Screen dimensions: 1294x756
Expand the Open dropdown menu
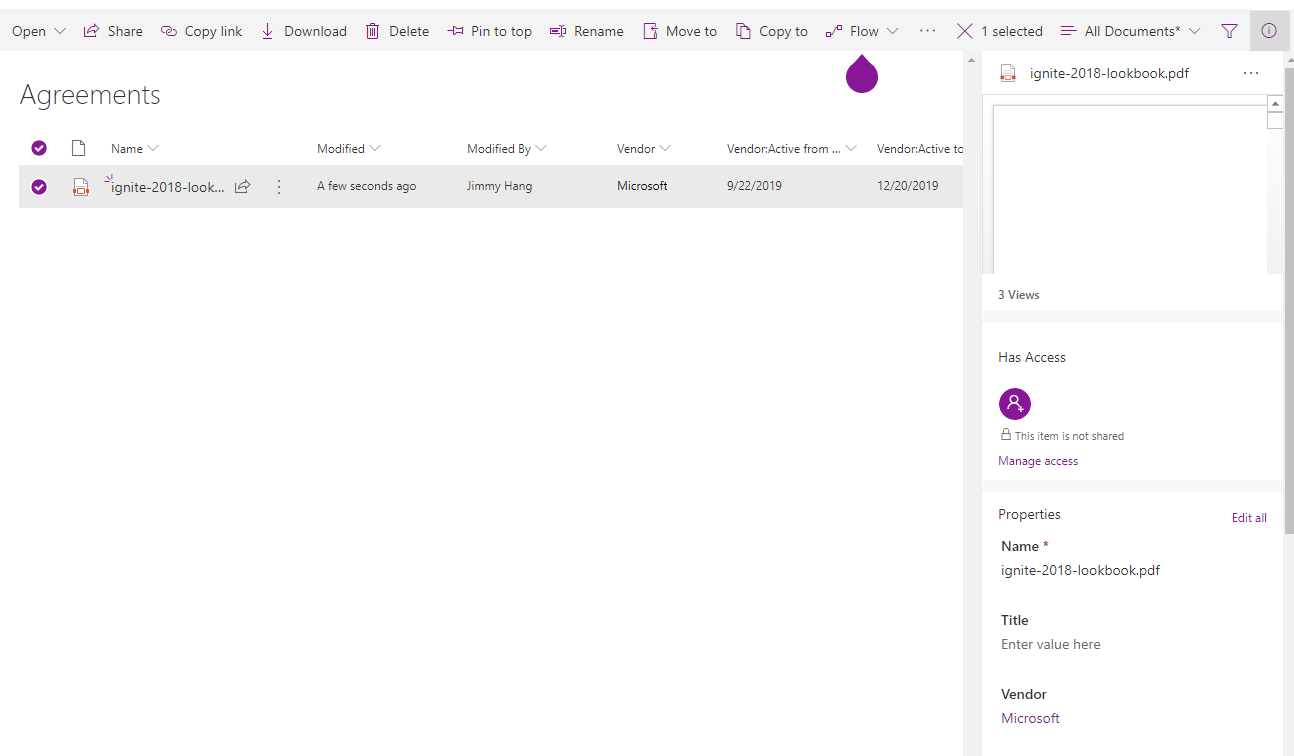click(39, 31)
